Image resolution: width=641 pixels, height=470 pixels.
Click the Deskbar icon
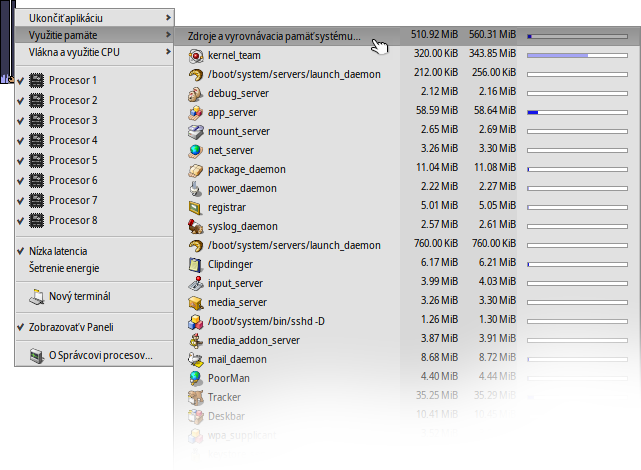click(x=196, y=416)
